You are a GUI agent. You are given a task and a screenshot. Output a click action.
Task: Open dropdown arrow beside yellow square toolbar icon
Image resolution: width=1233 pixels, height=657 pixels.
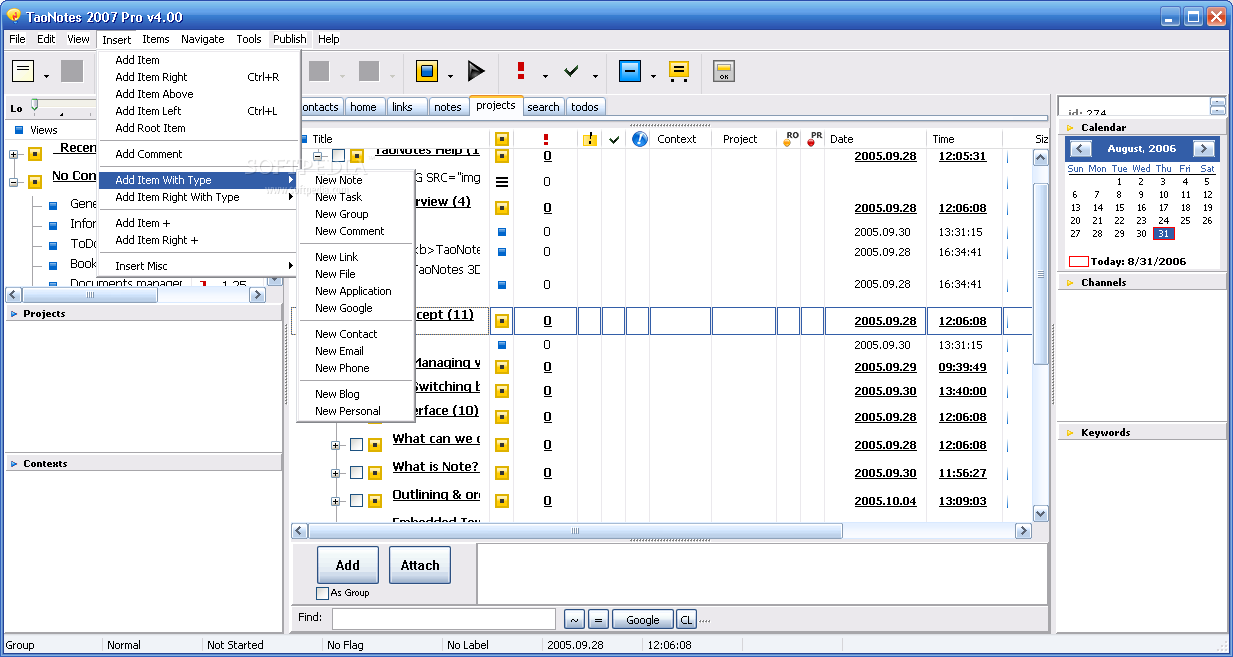(450, 76)
